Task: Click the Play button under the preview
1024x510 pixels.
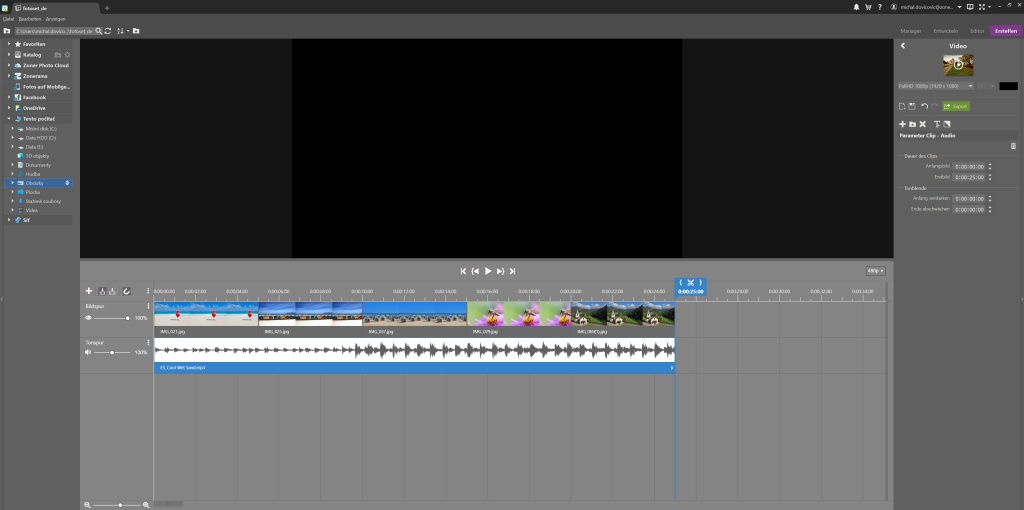Action: 488,271
